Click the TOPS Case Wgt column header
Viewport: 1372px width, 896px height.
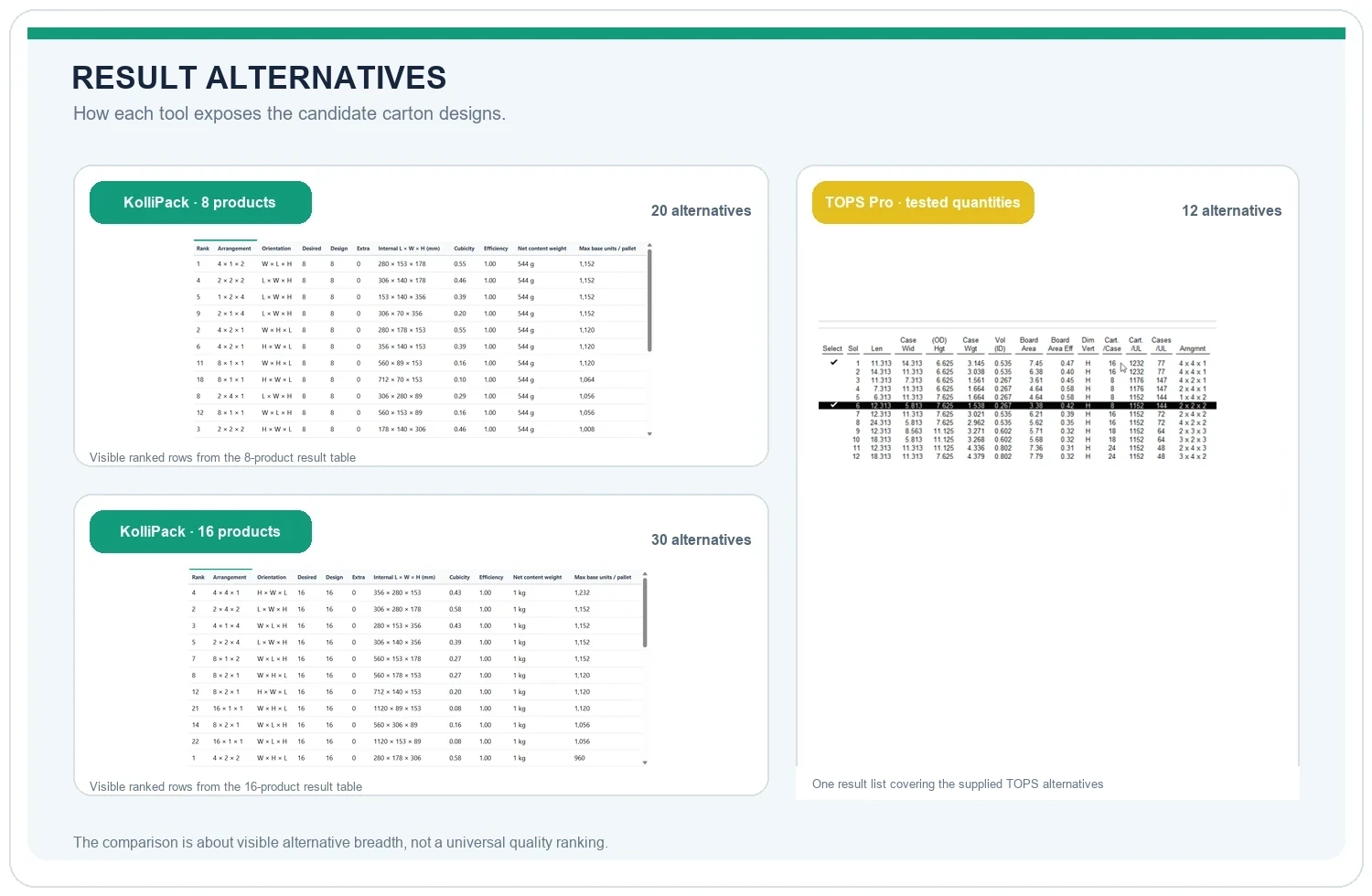coord(970,345)
